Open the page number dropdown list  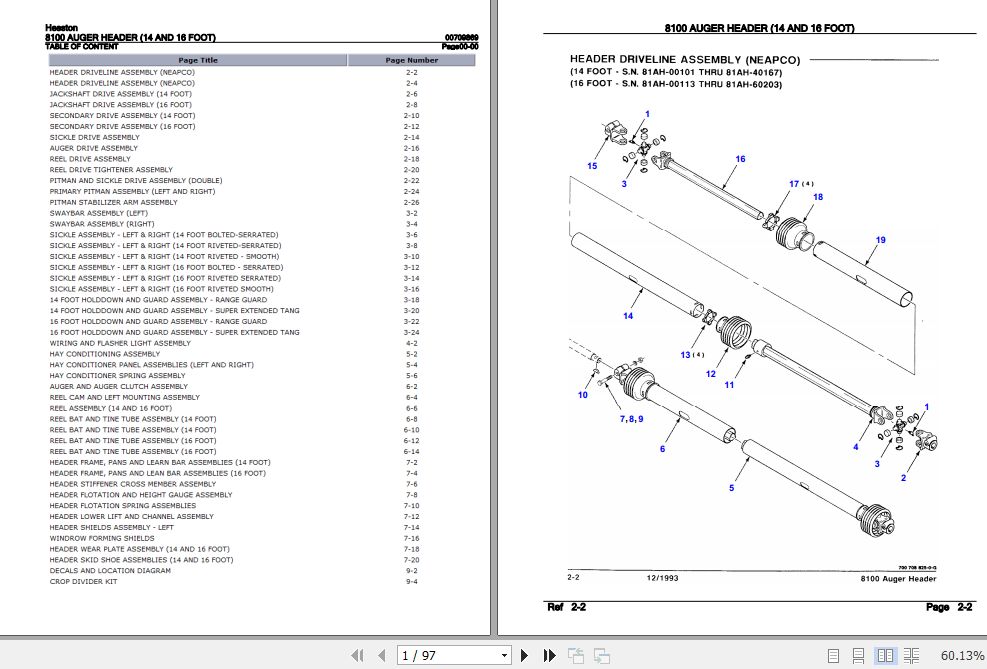(x=503, y=655)
